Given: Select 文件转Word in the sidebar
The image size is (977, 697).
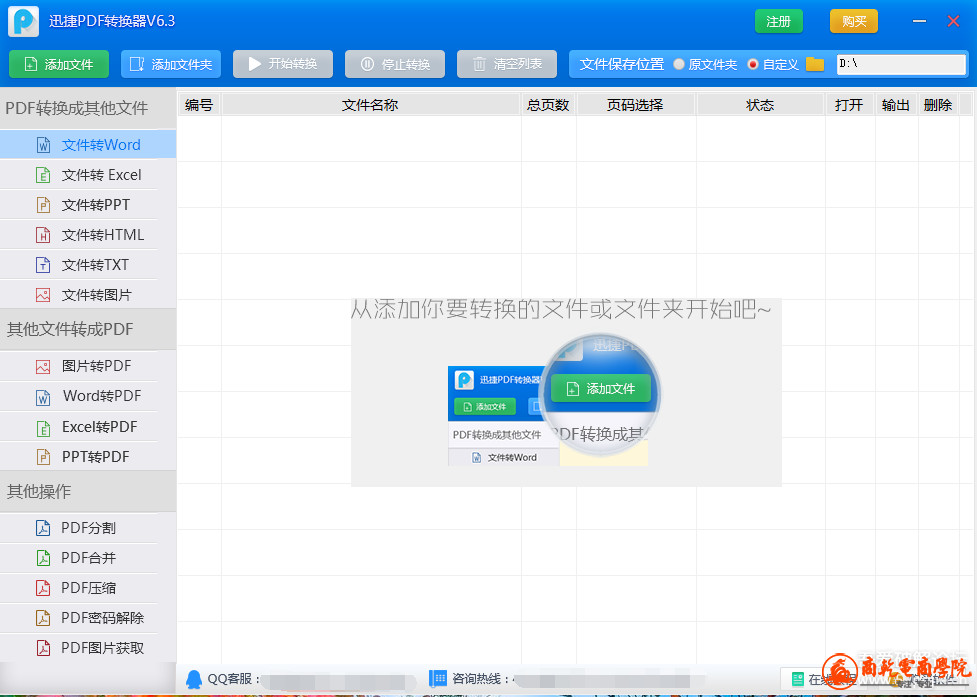Looking at the screenshot, I should coord(88,145).
